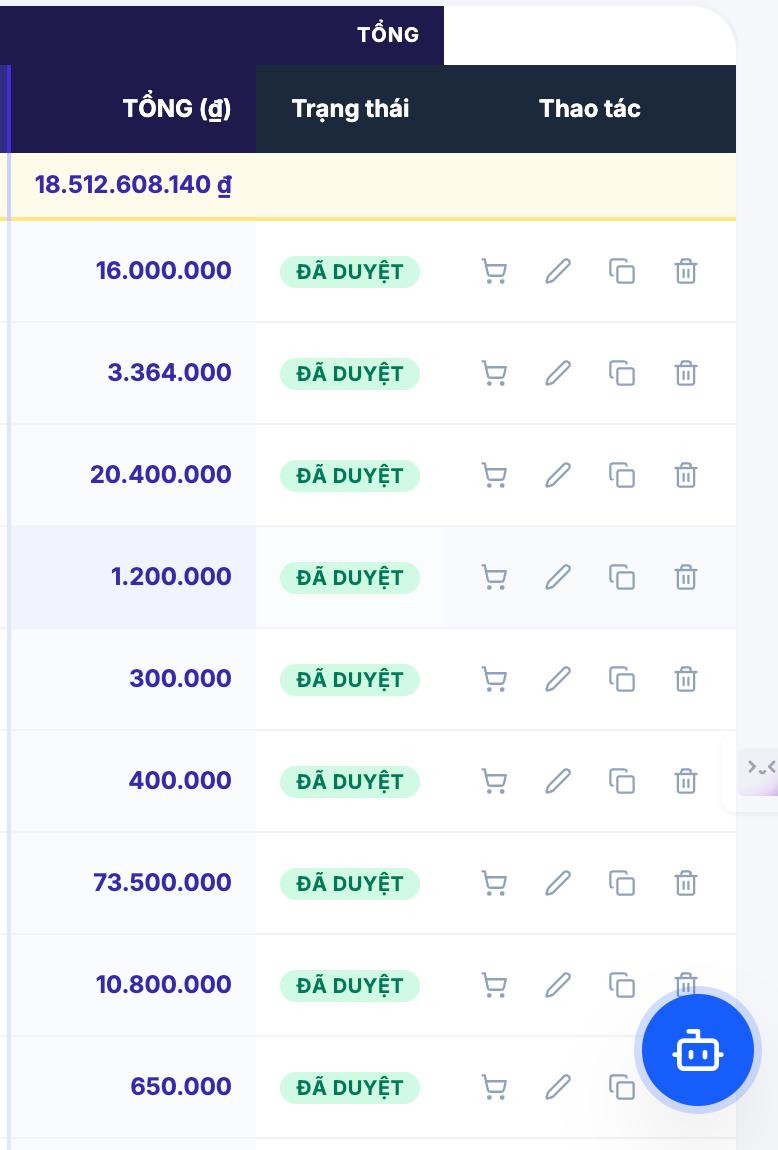Viewport: 778px width, 1150px height.
Task: Click the pencil edit icon in the 400.000 row
Action: click(x=558, y=781)
